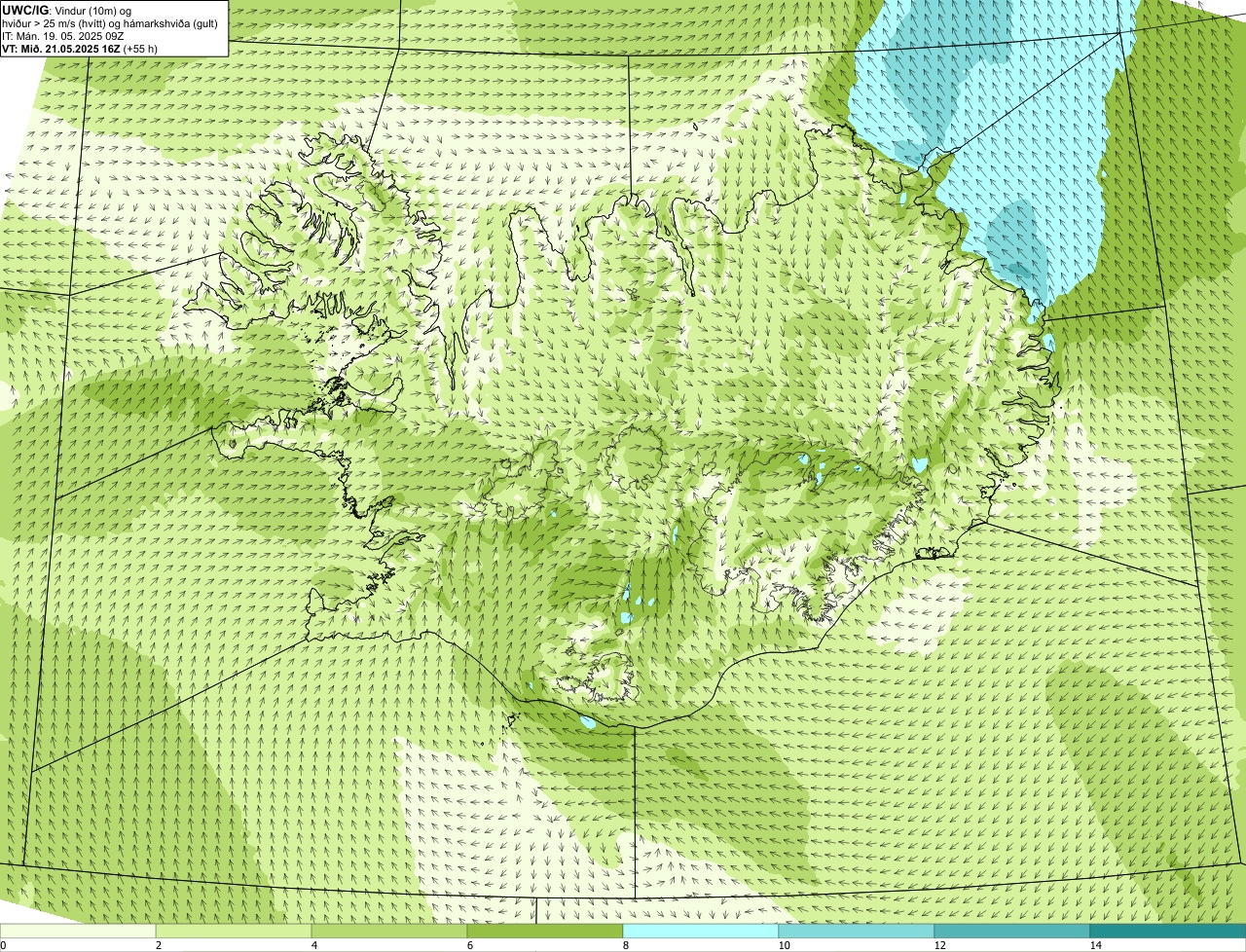Click the 'IT: Mán. 19. 05. 2025 09Z' line

pyautogui.click(x=63, y=35)
